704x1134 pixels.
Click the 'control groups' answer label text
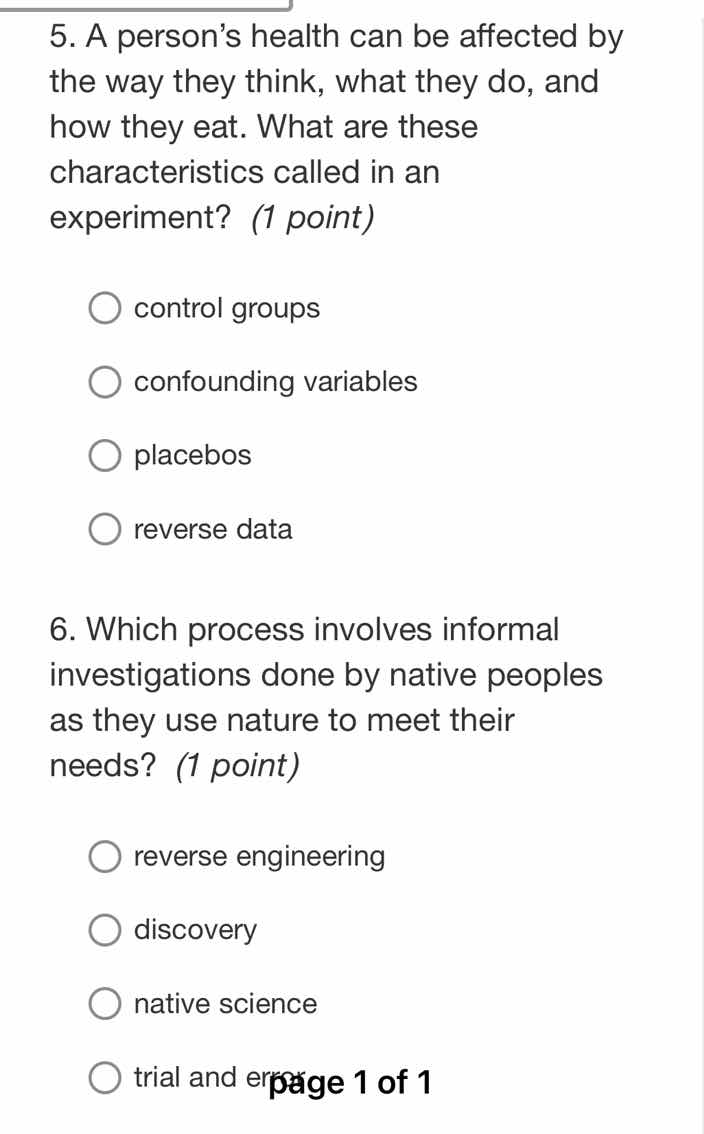click(x=227, y=309)
